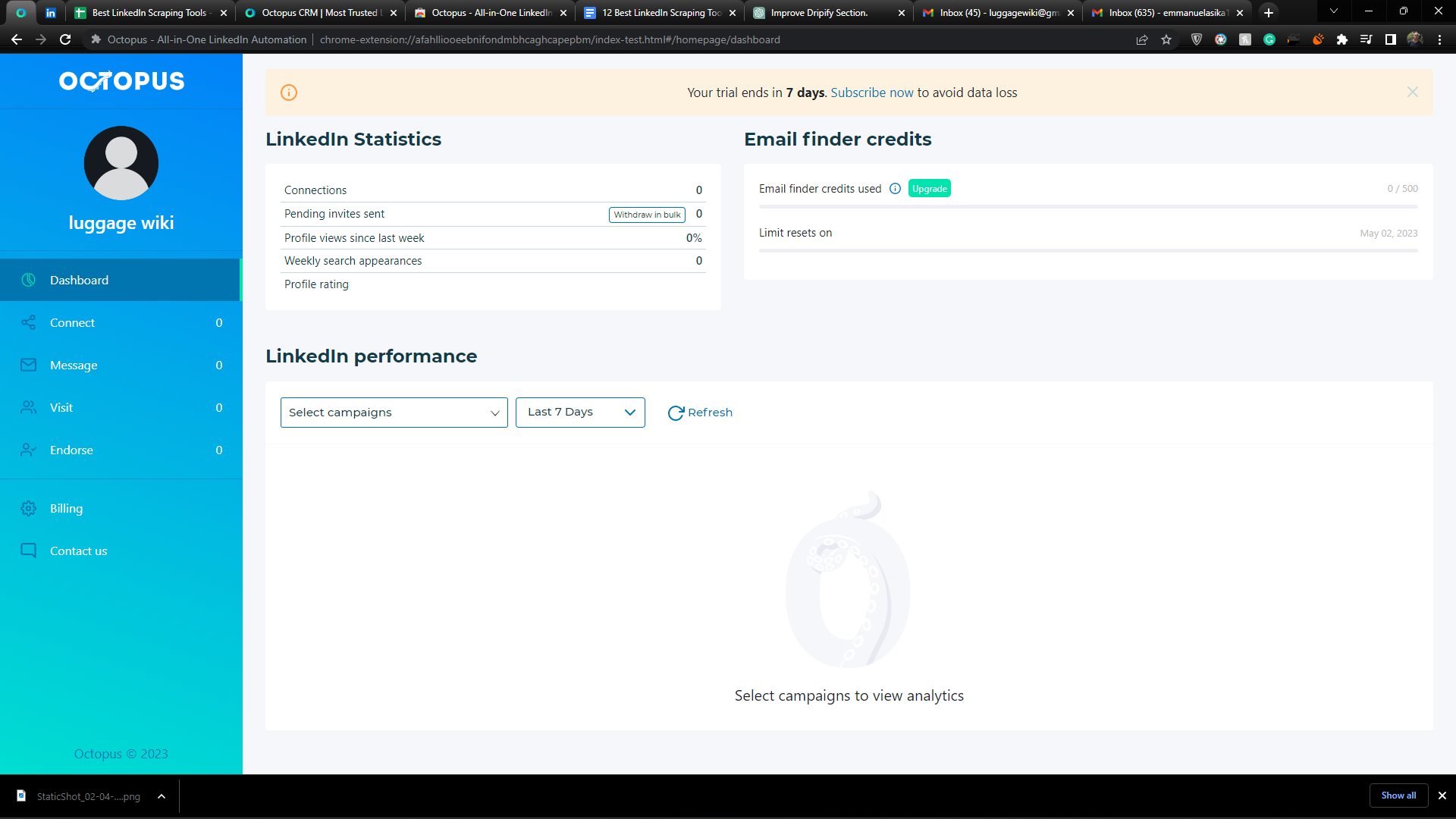1456x819 pixels.
Task: Switch to Inbox (635) emmanuelasika tab
Action: (1166, 13)
